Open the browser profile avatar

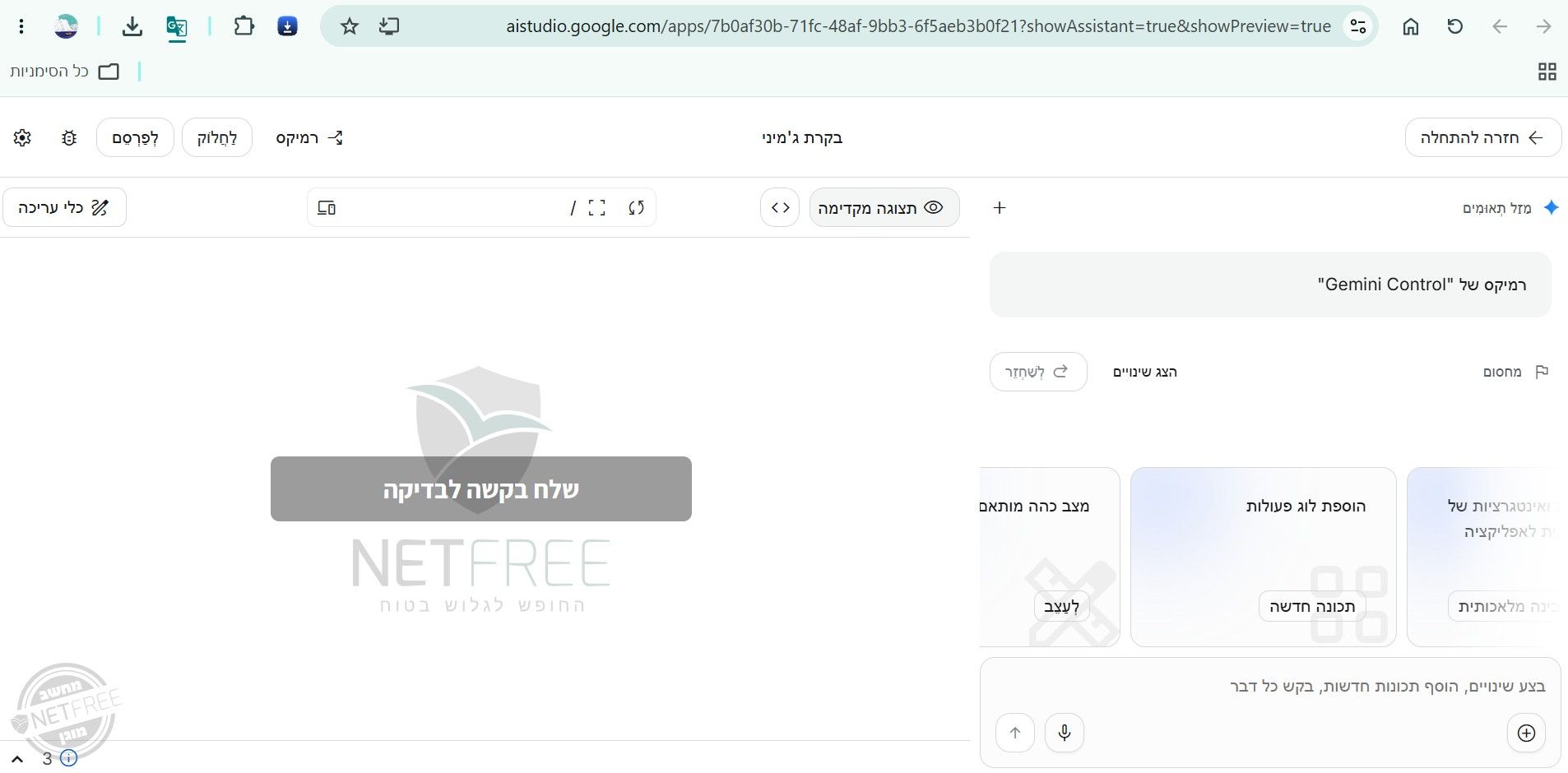66,26
